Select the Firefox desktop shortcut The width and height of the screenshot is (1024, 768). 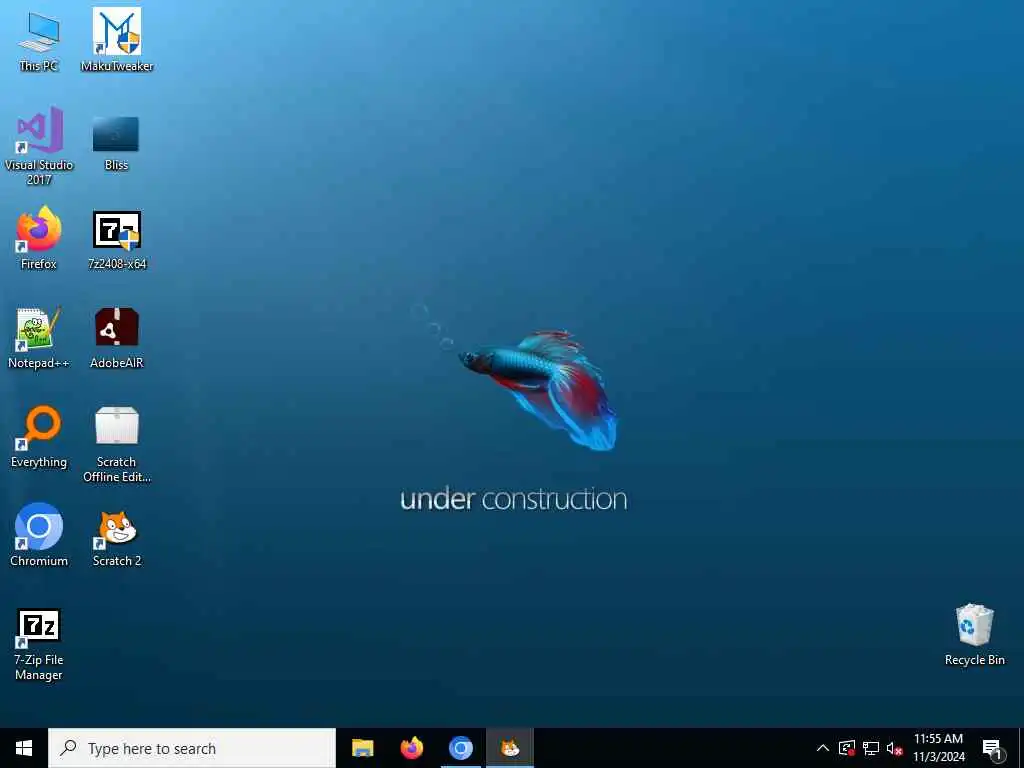(x=39, y=238)
